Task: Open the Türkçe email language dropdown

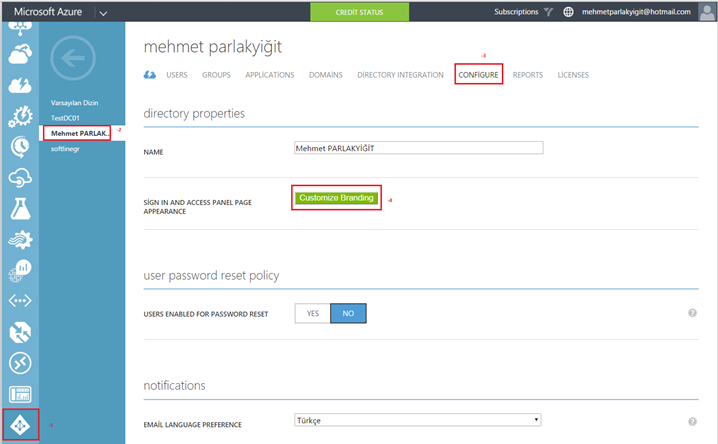Action: pos(418,420)
